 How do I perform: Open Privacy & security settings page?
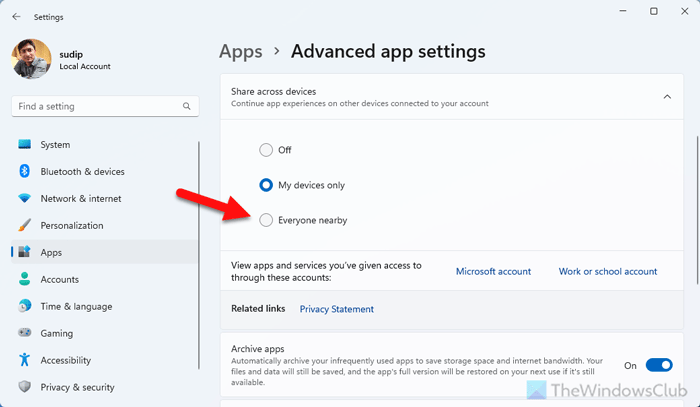(x=77, y=387)
